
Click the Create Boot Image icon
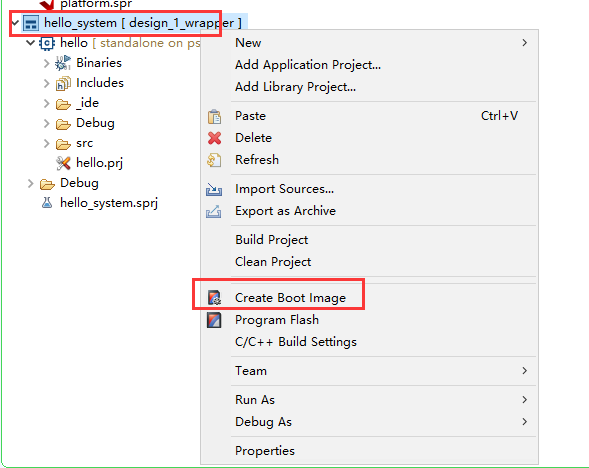[214, 298]
